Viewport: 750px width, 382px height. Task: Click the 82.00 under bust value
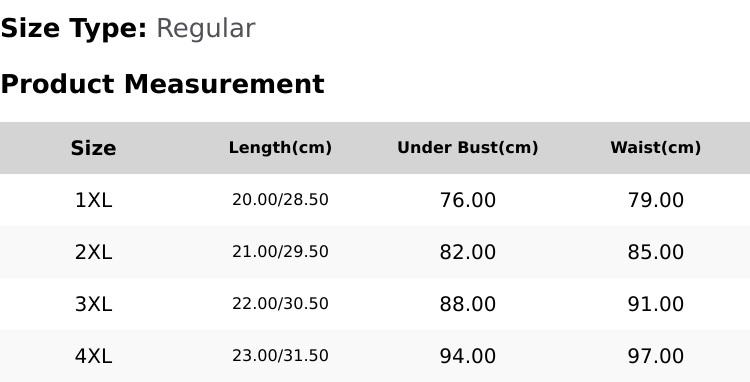(468, 252)
